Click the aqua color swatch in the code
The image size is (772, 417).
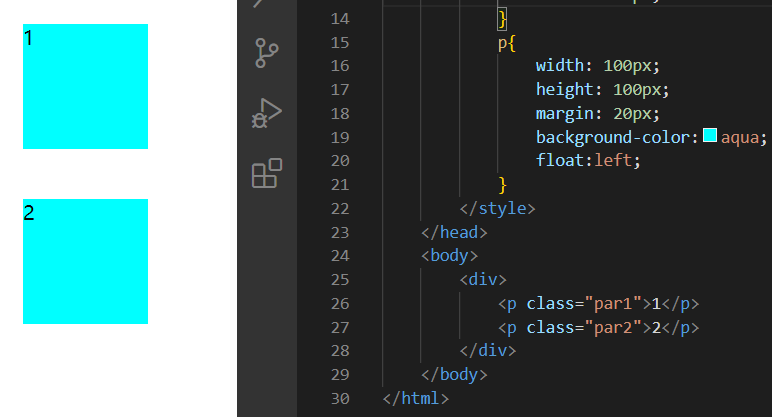point(710,136)
